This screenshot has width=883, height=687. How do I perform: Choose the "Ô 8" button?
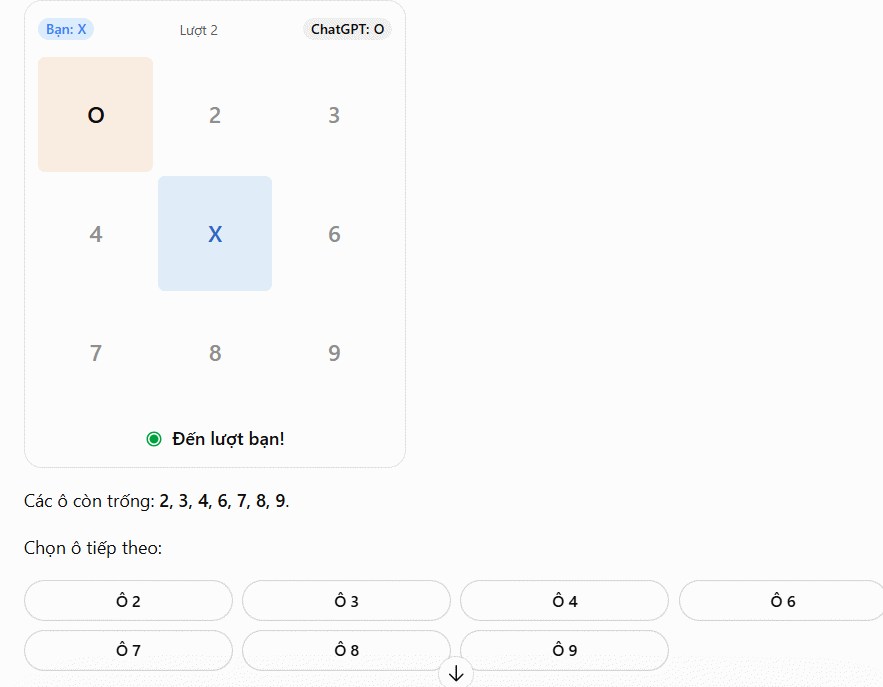pos(346,650)
